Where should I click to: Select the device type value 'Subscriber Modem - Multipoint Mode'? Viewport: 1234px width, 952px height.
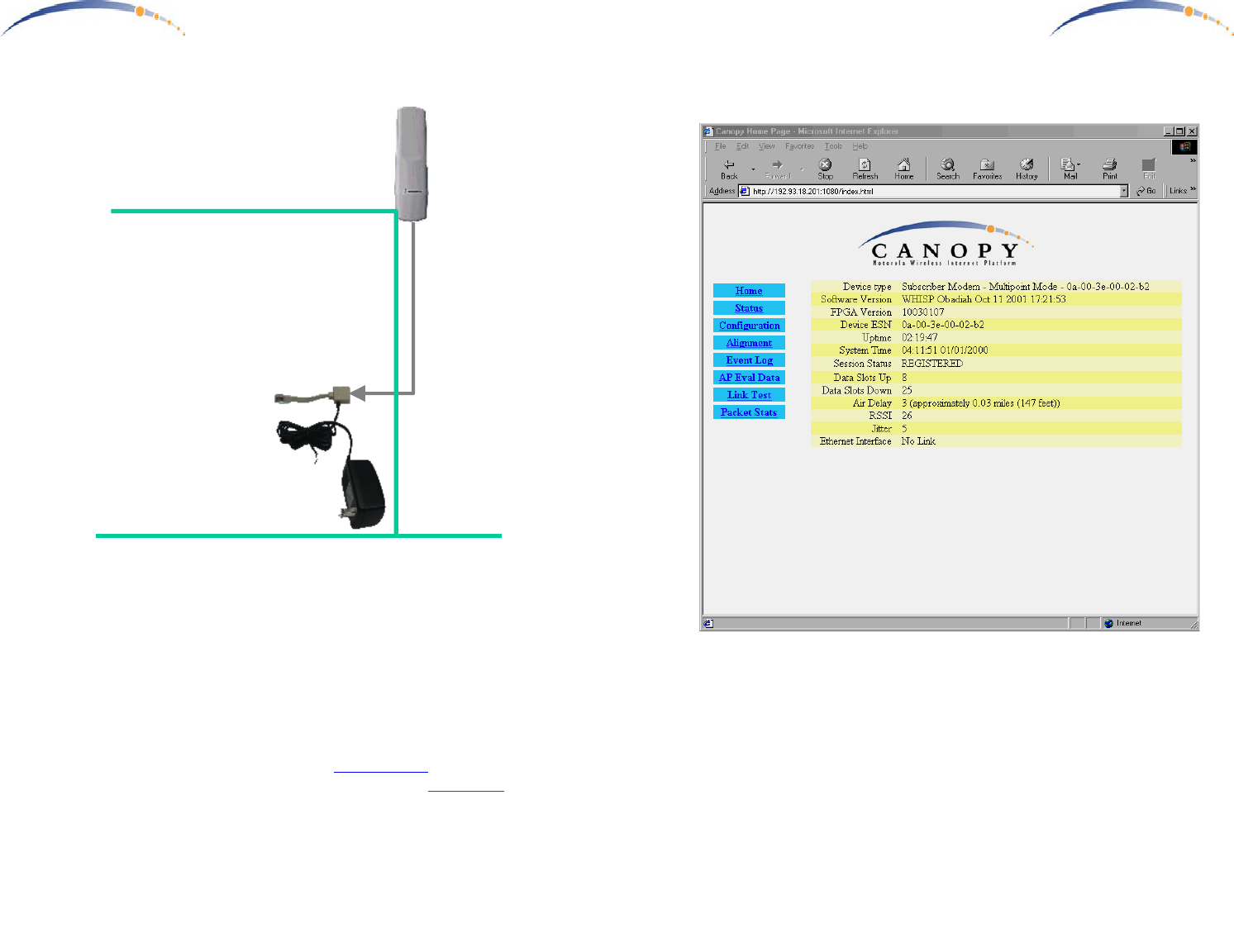point(979,287)
